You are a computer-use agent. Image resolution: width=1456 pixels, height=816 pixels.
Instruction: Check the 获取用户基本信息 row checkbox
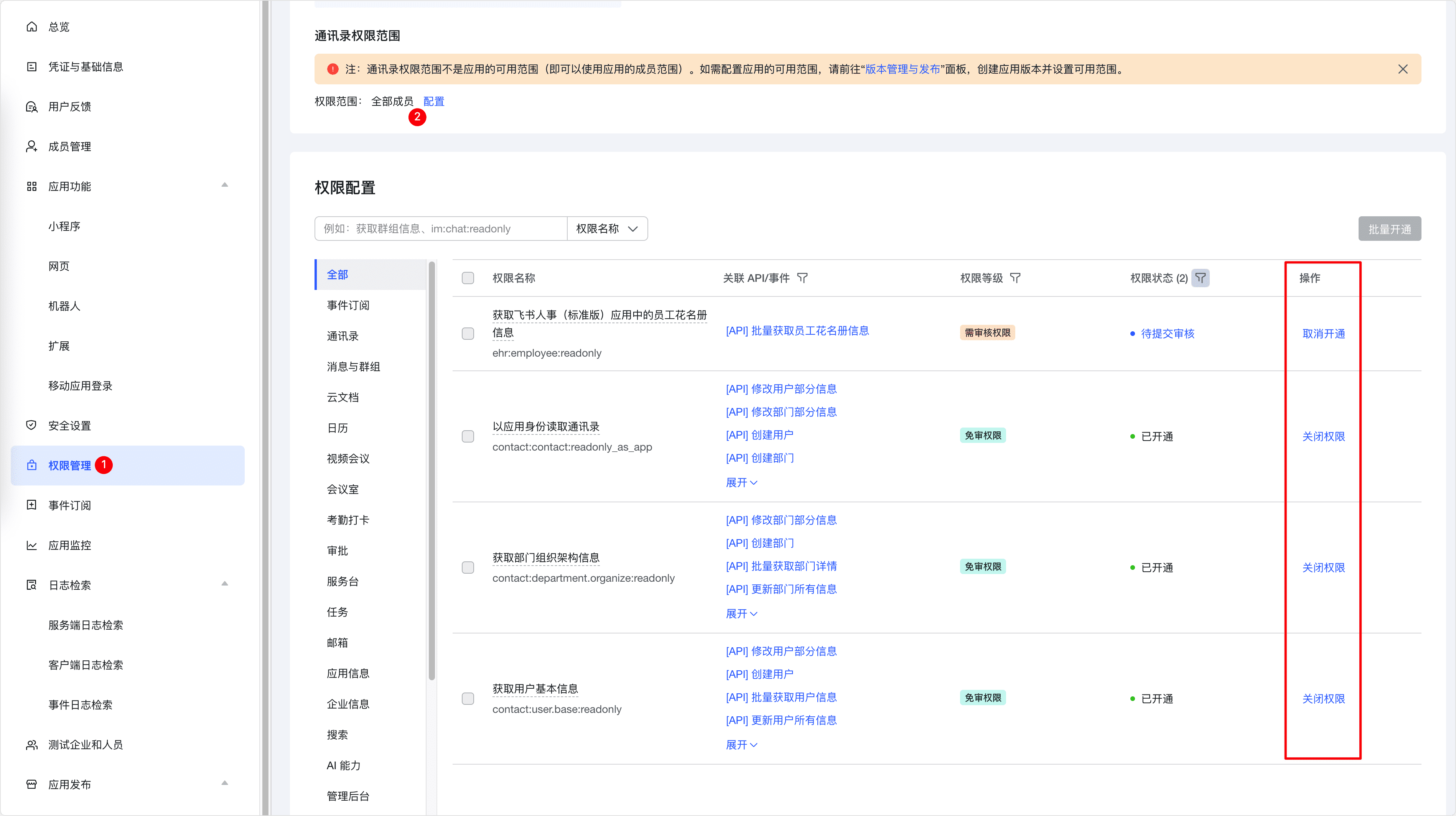[x=468, y=698]
